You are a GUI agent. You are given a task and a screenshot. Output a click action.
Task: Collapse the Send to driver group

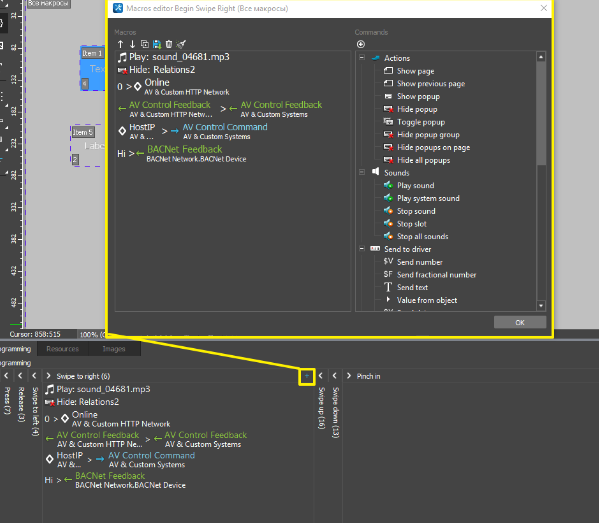point(362,249)
